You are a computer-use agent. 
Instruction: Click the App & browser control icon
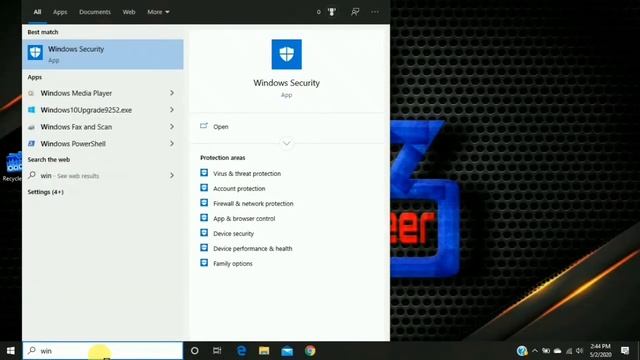[204, 218]
